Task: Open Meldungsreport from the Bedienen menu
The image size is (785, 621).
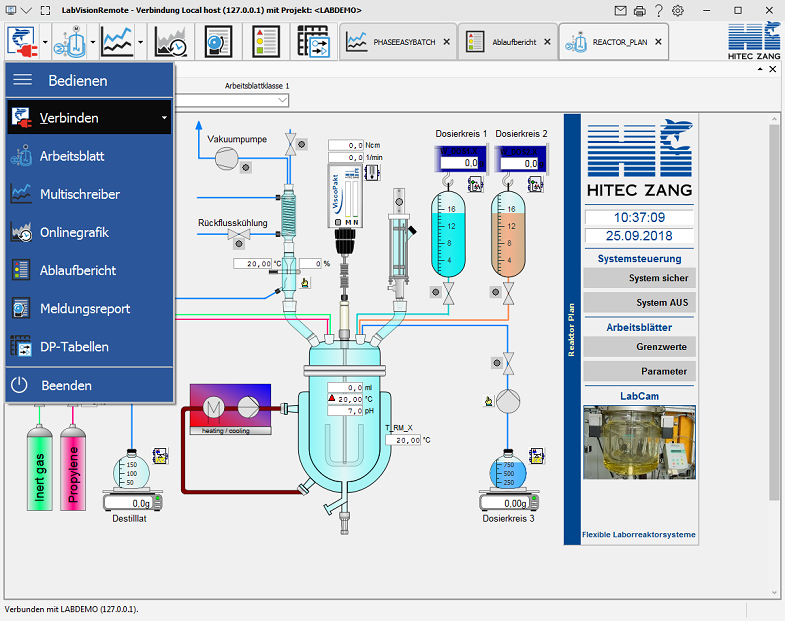Action: coord(89,308)
